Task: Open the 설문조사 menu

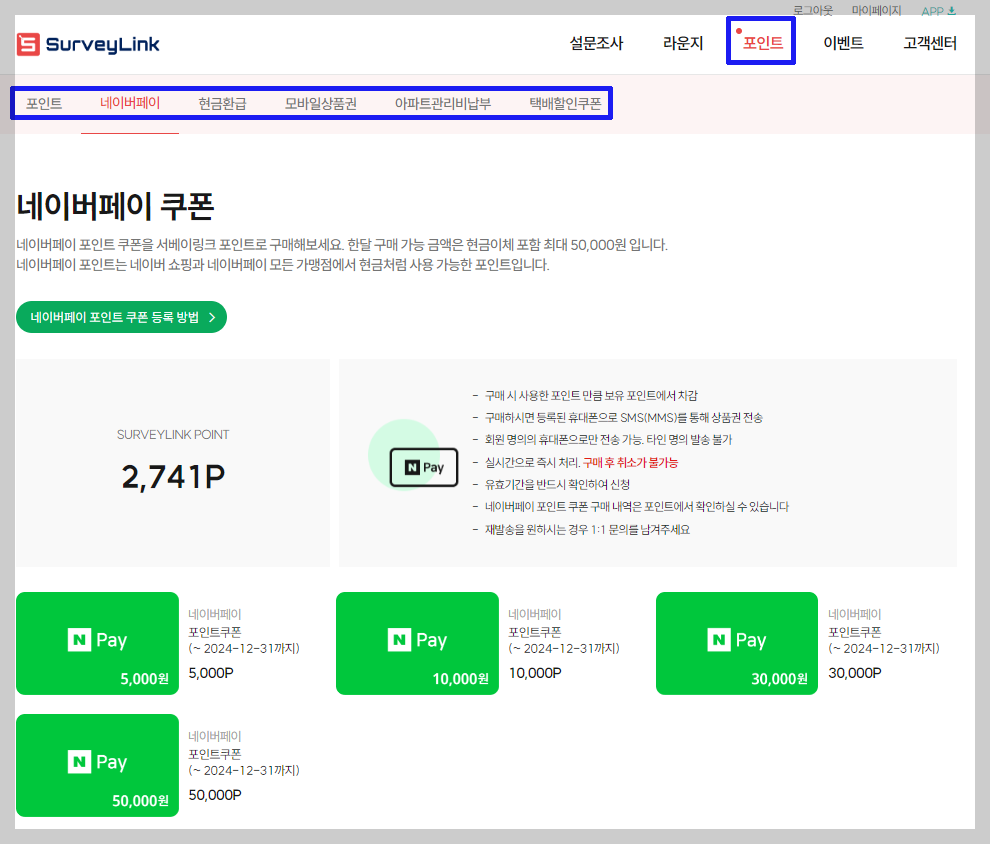Action: click(x=596, y=43)
